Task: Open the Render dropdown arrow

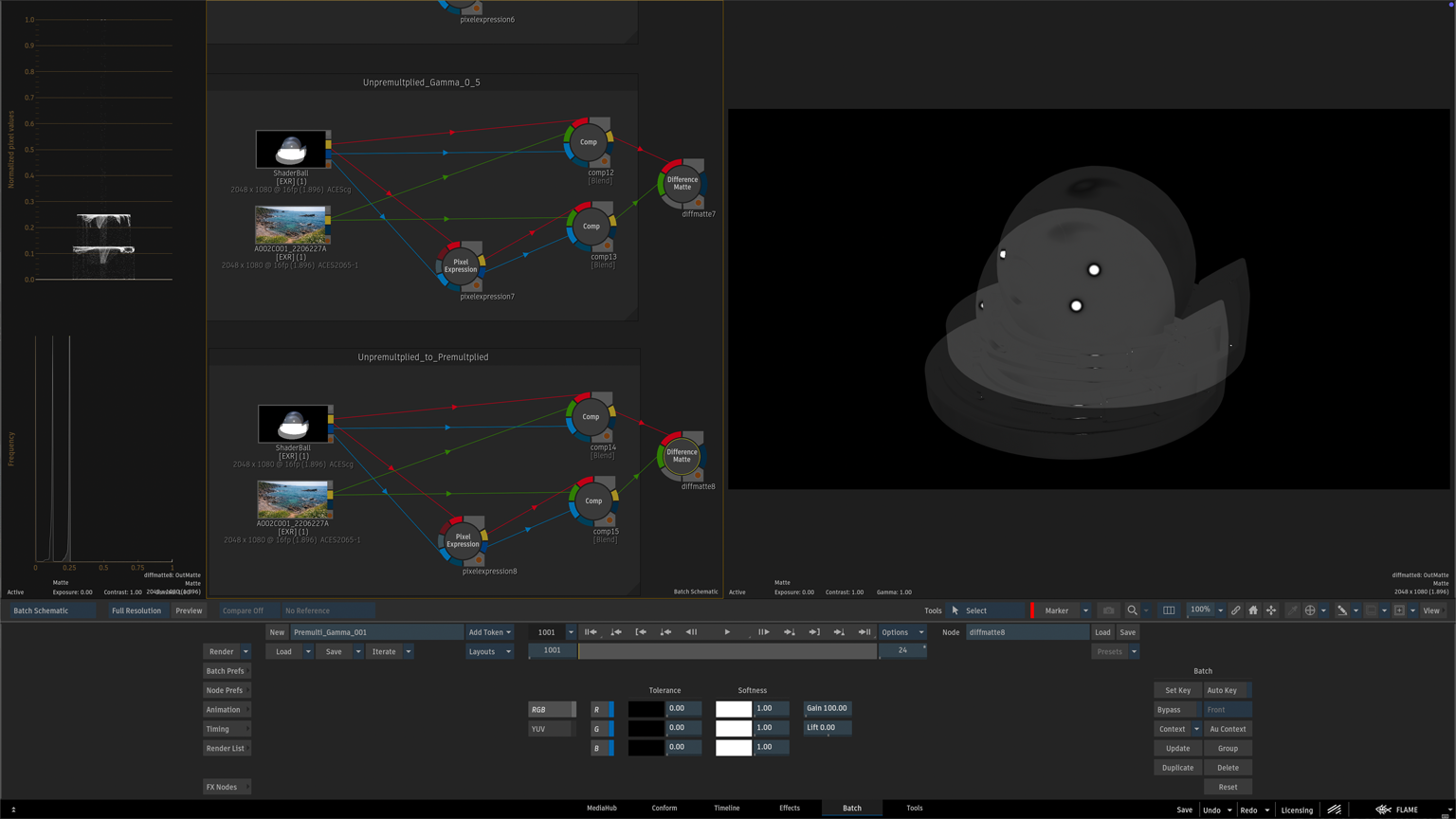Action: [x=246, y=652]
